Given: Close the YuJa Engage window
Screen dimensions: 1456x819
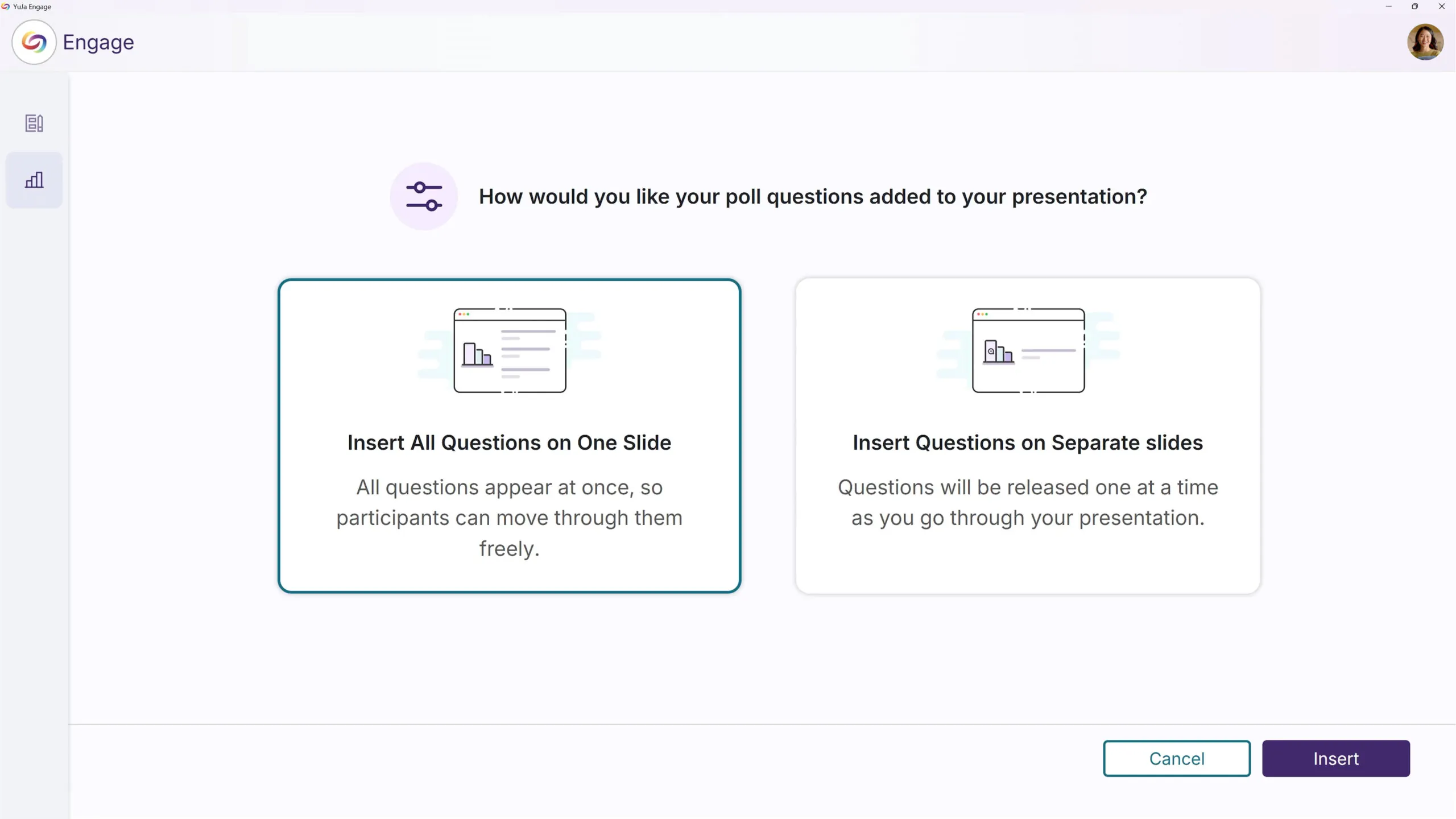Looking at the screenshot, I should pos(1441,7).
